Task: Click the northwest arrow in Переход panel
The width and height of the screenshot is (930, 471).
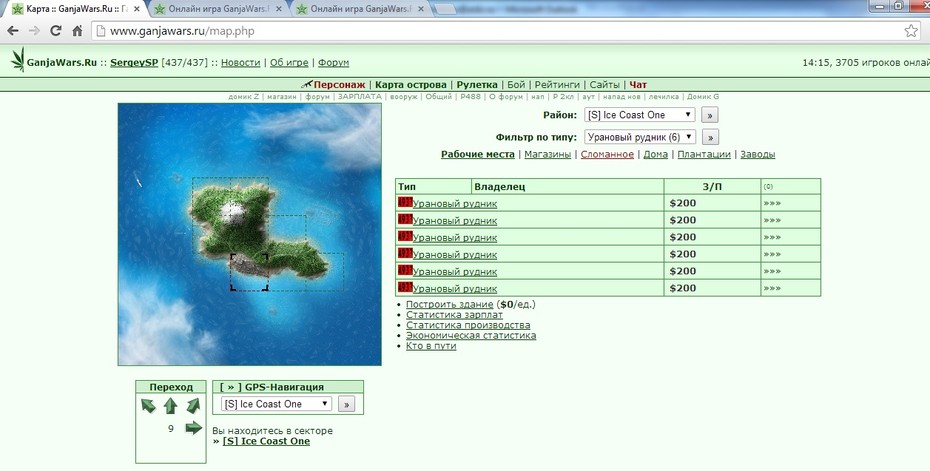Action: pyautogui.click(x=148, y=406)
